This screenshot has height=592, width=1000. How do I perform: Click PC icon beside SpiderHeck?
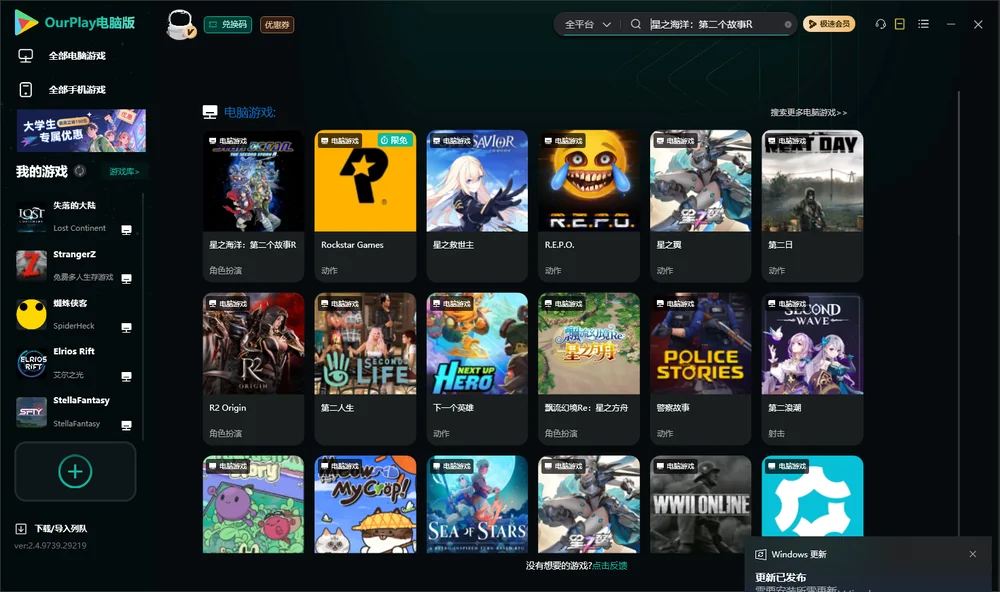(126, 328)
